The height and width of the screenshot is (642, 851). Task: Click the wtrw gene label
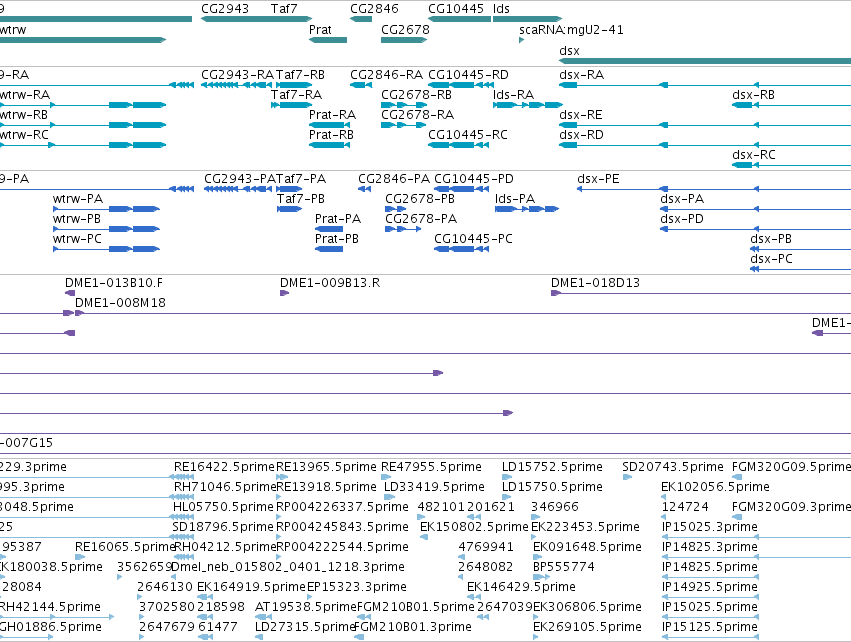(x=13, y=29)
